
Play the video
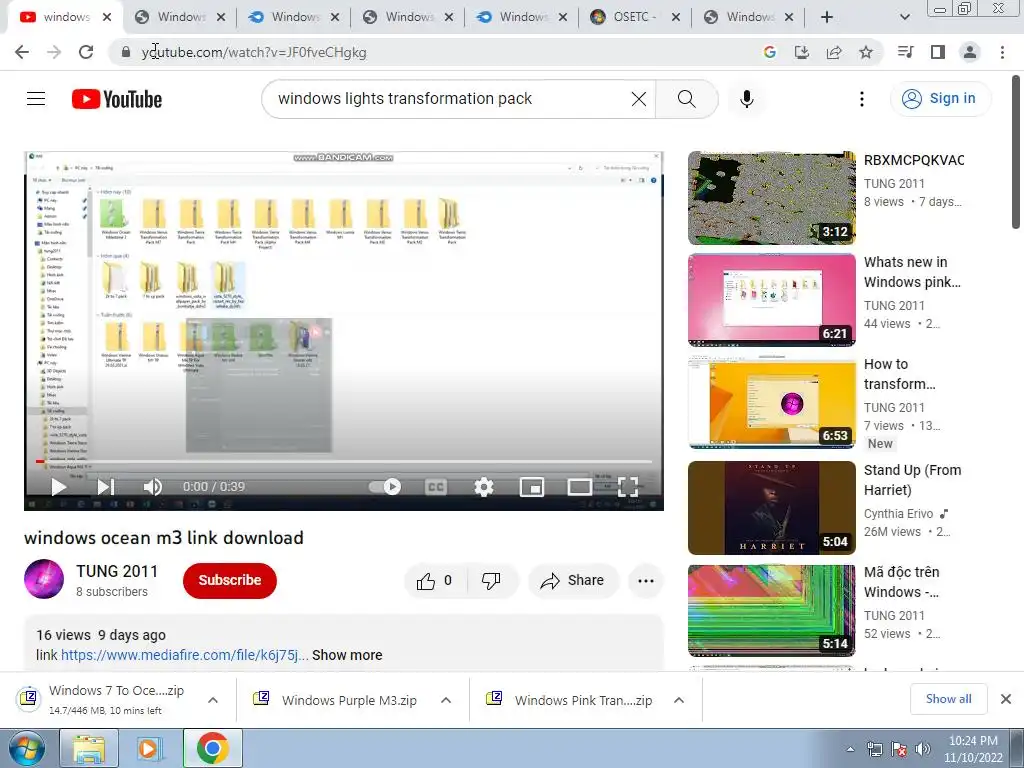click(59, 487)
